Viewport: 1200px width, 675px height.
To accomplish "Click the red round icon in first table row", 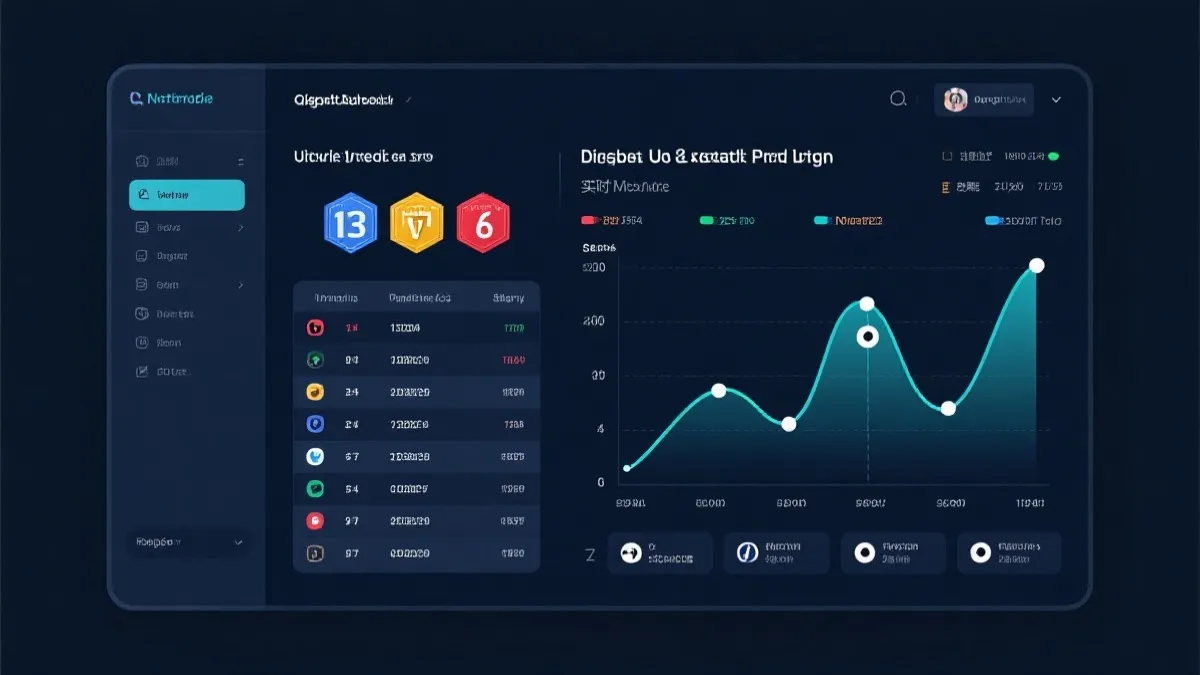I will [314, 327].
